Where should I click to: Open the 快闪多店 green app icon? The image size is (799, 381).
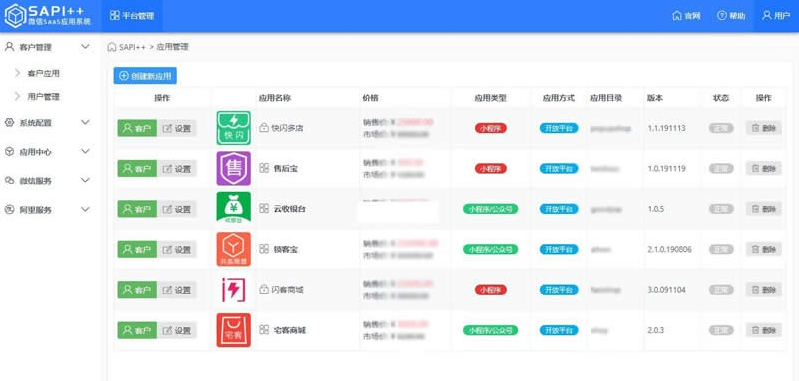pyautogui.click(x=233, y=128)
